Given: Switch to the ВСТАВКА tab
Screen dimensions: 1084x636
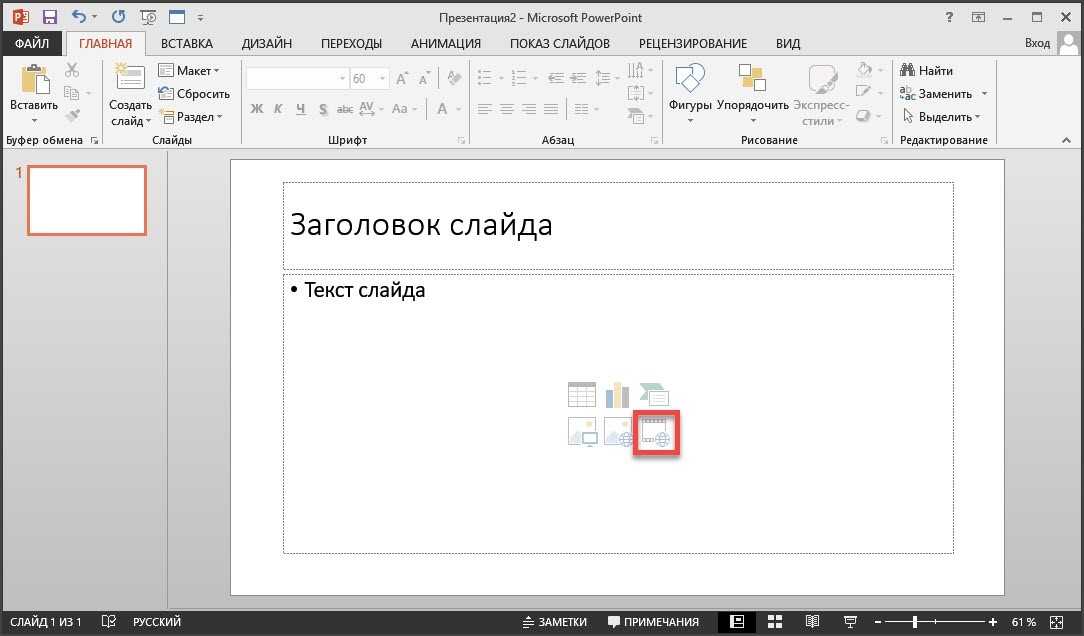Looking at the screenshot, I should click(x=187, y=44).
